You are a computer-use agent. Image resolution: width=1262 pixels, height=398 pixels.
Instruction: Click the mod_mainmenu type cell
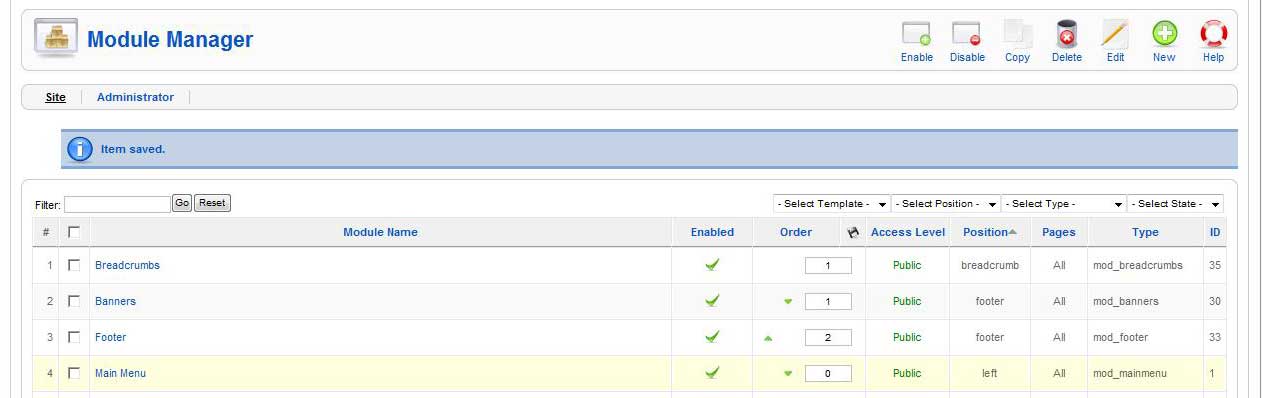(x=1130, y=373)
